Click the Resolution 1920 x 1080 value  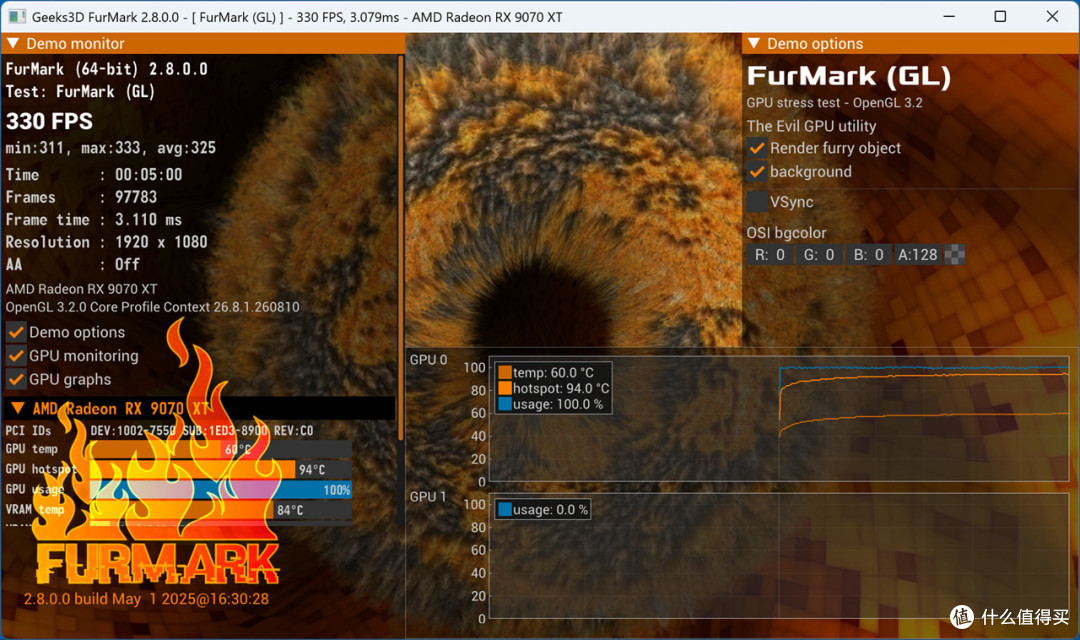[161, 242]
